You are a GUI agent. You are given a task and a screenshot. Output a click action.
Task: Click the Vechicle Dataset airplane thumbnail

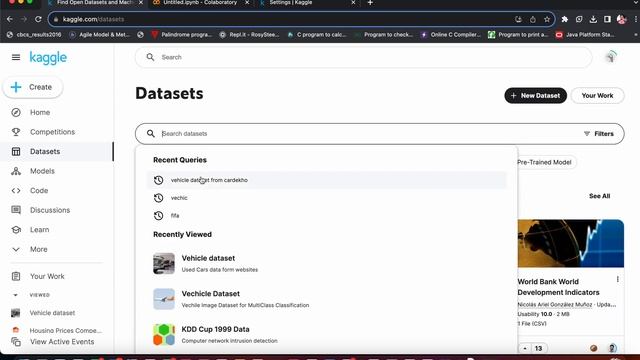(x=164, y=299)
